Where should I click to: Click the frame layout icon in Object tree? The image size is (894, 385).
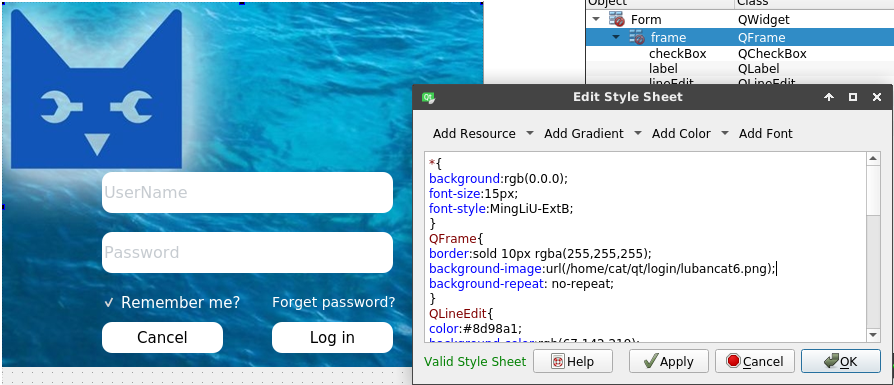tap(636, 38)
